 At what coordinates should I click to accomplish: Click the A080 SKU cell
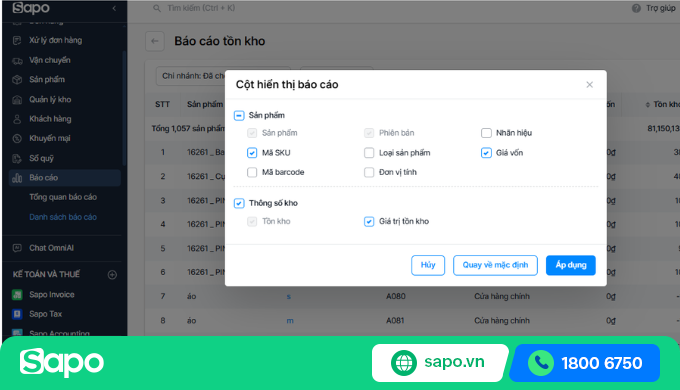[x=396, y=297]
